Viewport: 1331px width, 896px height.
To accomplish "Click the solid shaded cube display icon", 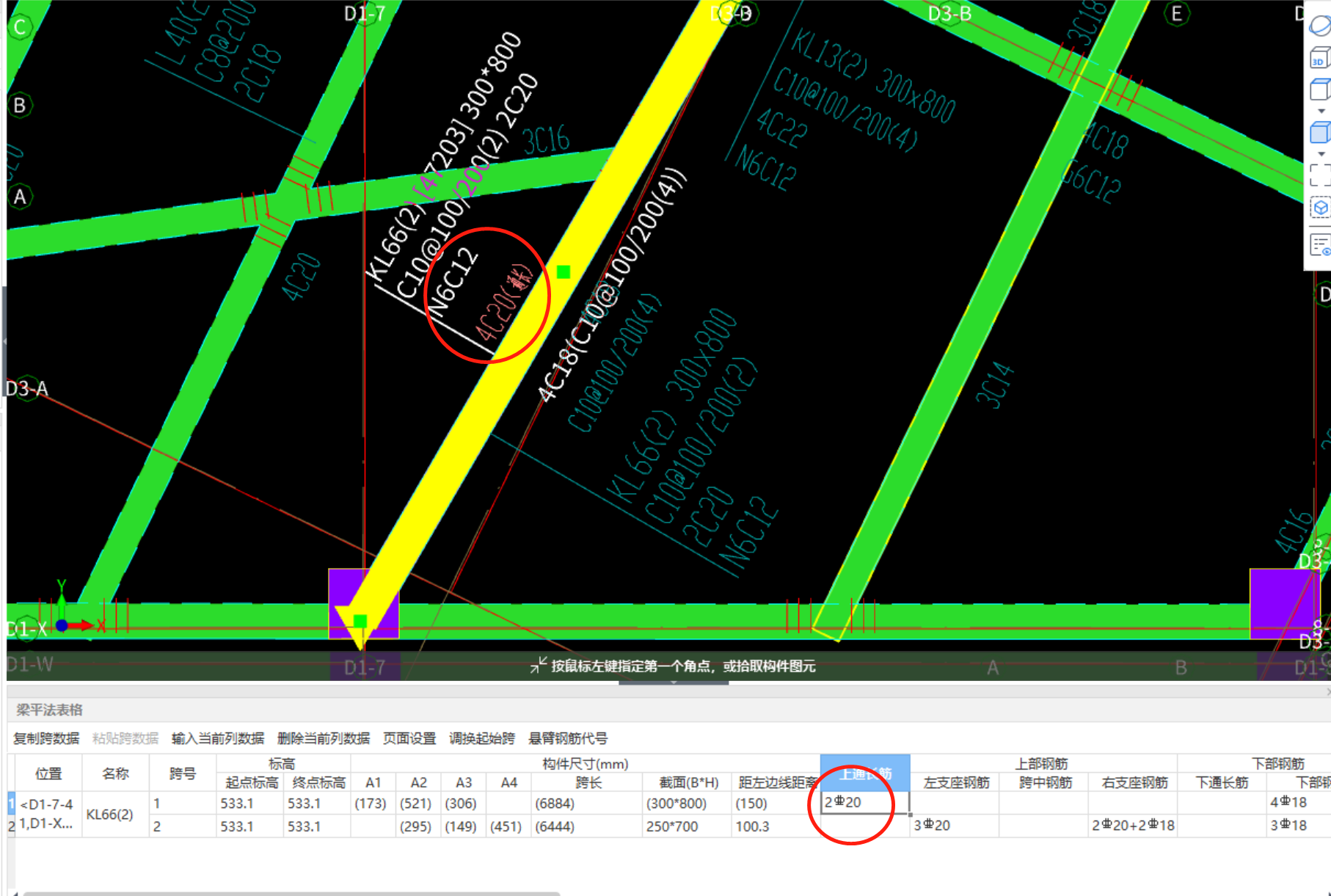I will pyautogui.click(x=1320, y=133).
